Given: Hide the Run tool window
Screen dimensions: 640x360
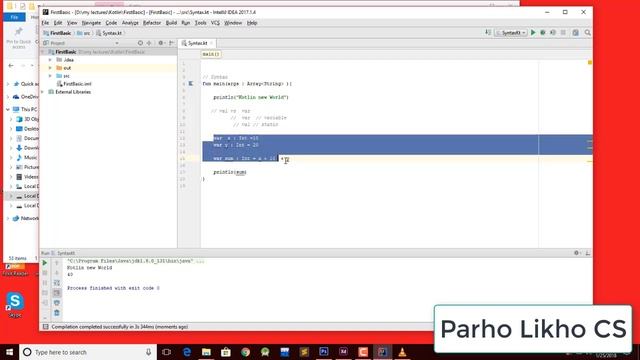Looking at the screenshot, I should coord(587,253).
